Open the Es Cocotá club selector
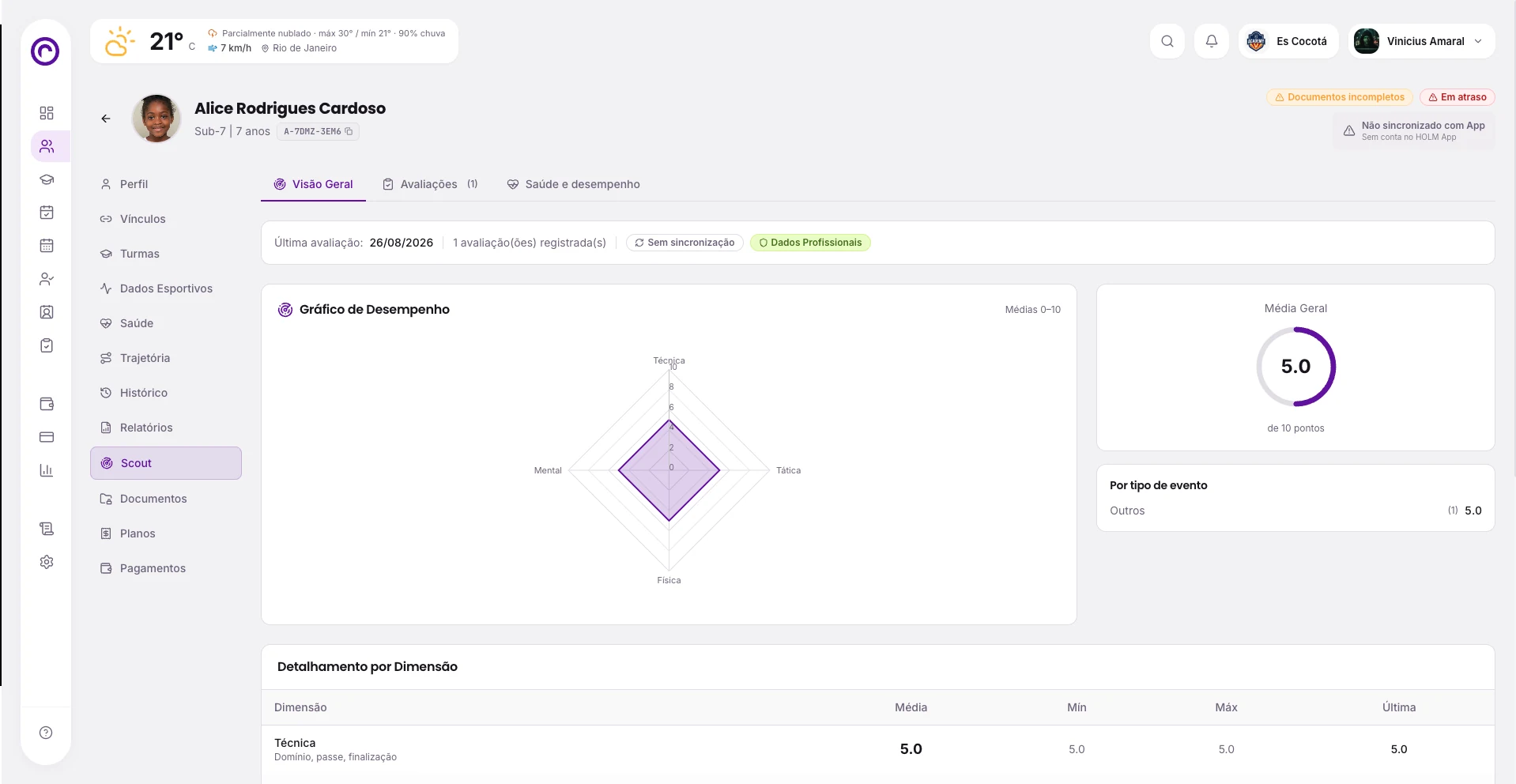Viewport: 1516px width, 784px height. pos(1288,41)
